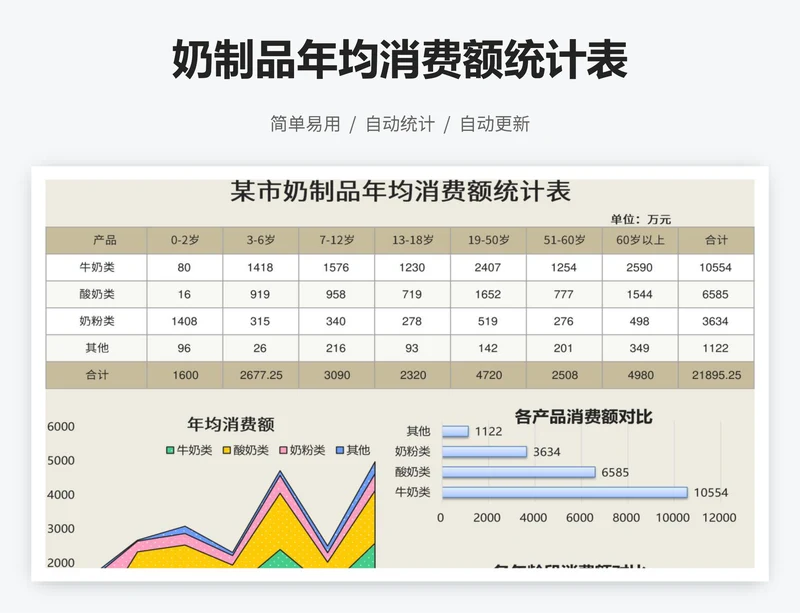Image resolution: width=800 pixels, height=613 pixels.
Task: Click the 酸奶类 bar in bar chart
Action: point(519,472)
